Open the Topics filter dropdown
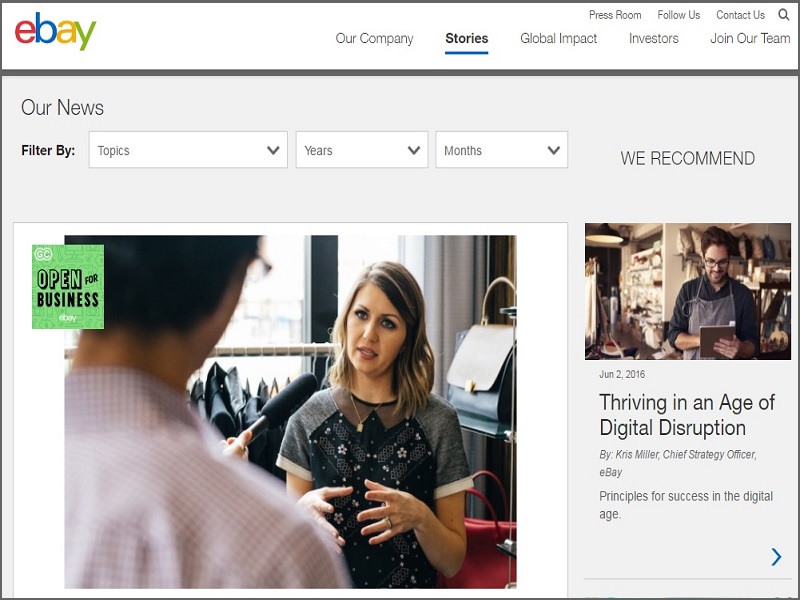 click(188, 150)
